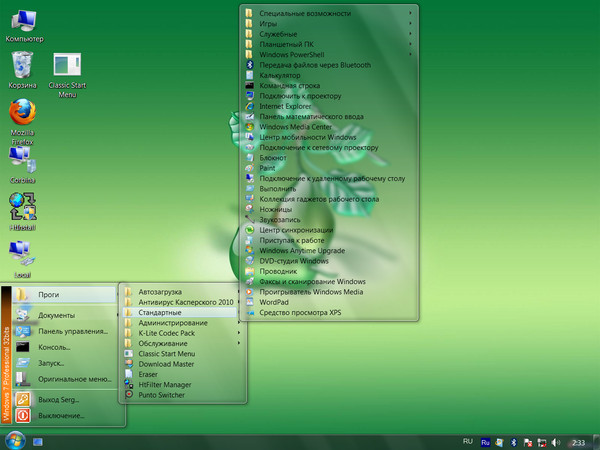Open the Local network desktop icon
The image size is (600, 450).
22,259
